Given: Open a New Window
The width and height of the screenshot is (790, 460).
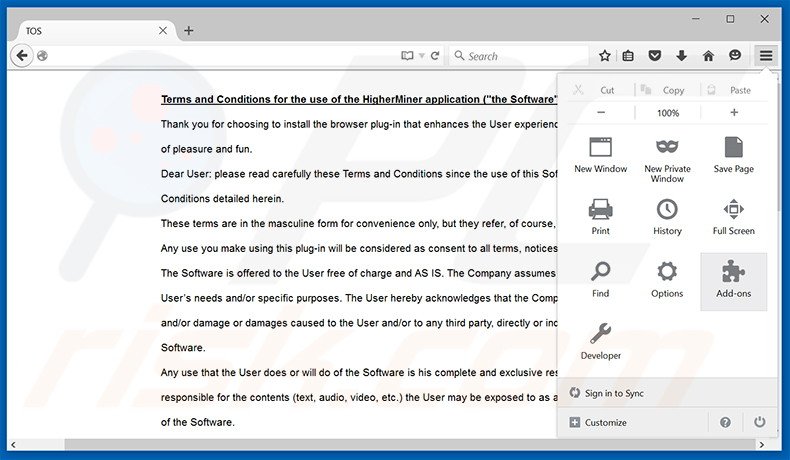Looking at the screenshot, I should (601, 156).
